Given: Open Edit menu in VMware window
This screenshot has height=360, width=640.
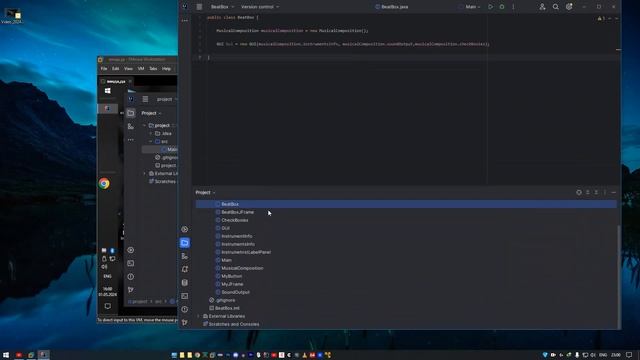Looking at the screenshot, I should coord(116,69).
